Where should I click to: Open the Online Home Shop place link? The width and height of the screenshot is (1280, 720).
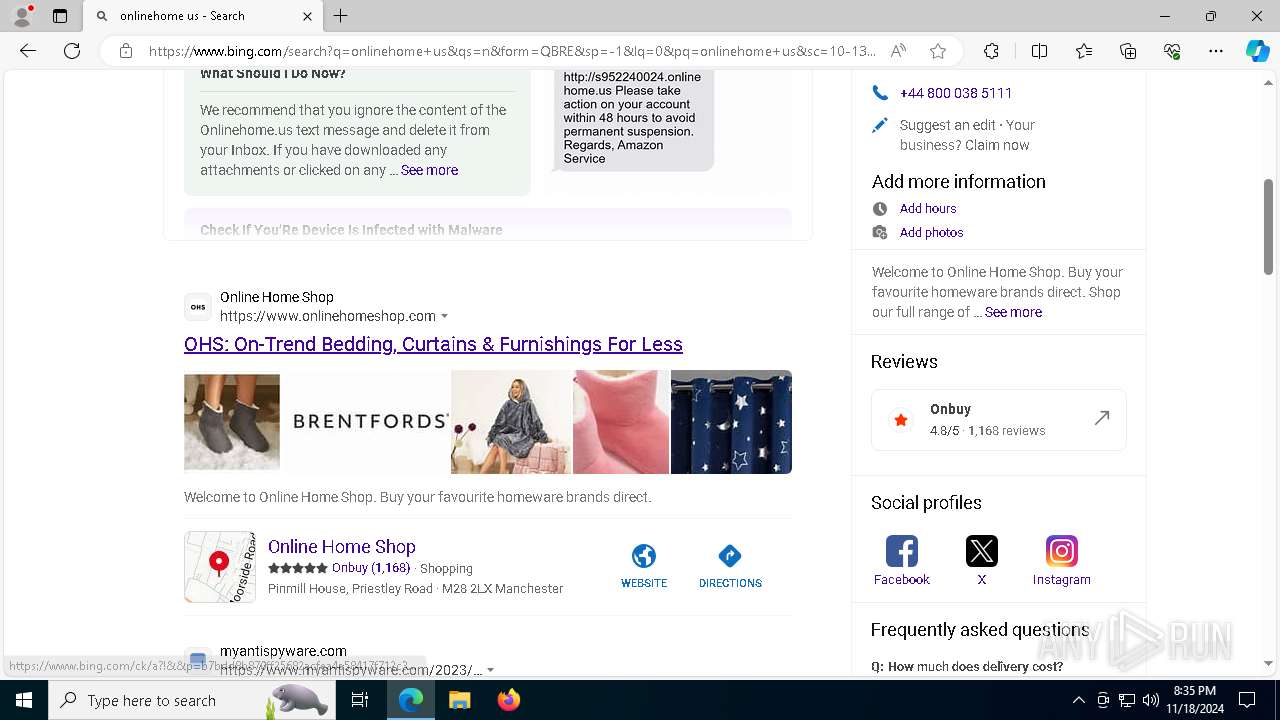(x=342, y=546)
